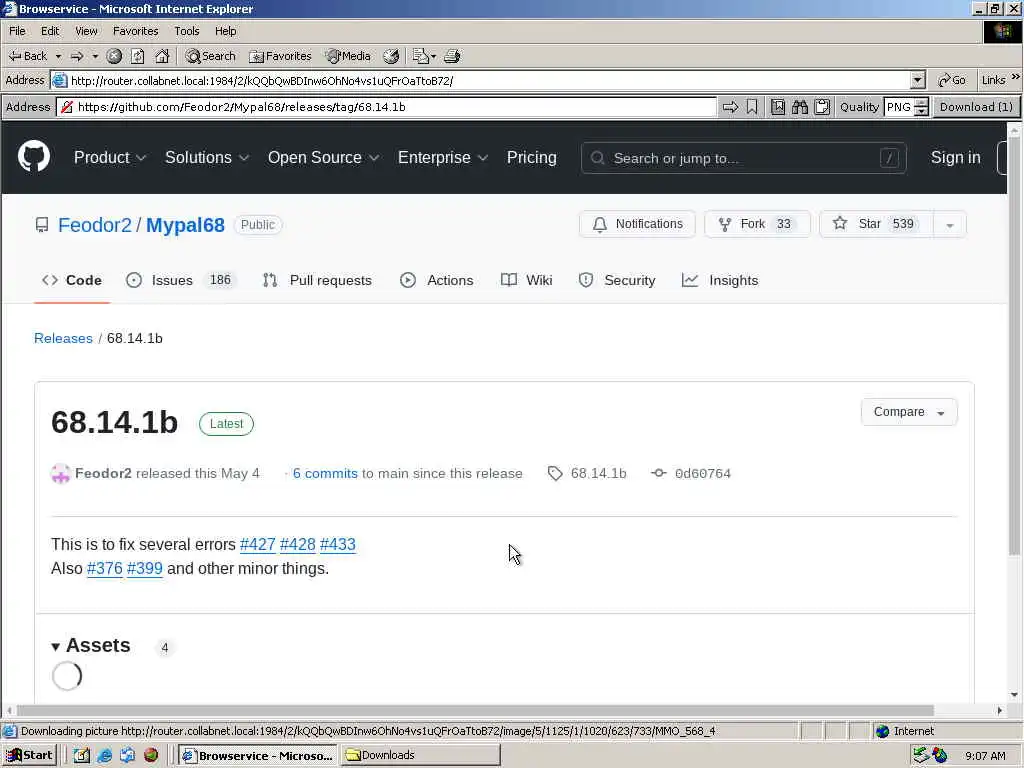Open the Compare dropdown button

[x=909, y=412]
